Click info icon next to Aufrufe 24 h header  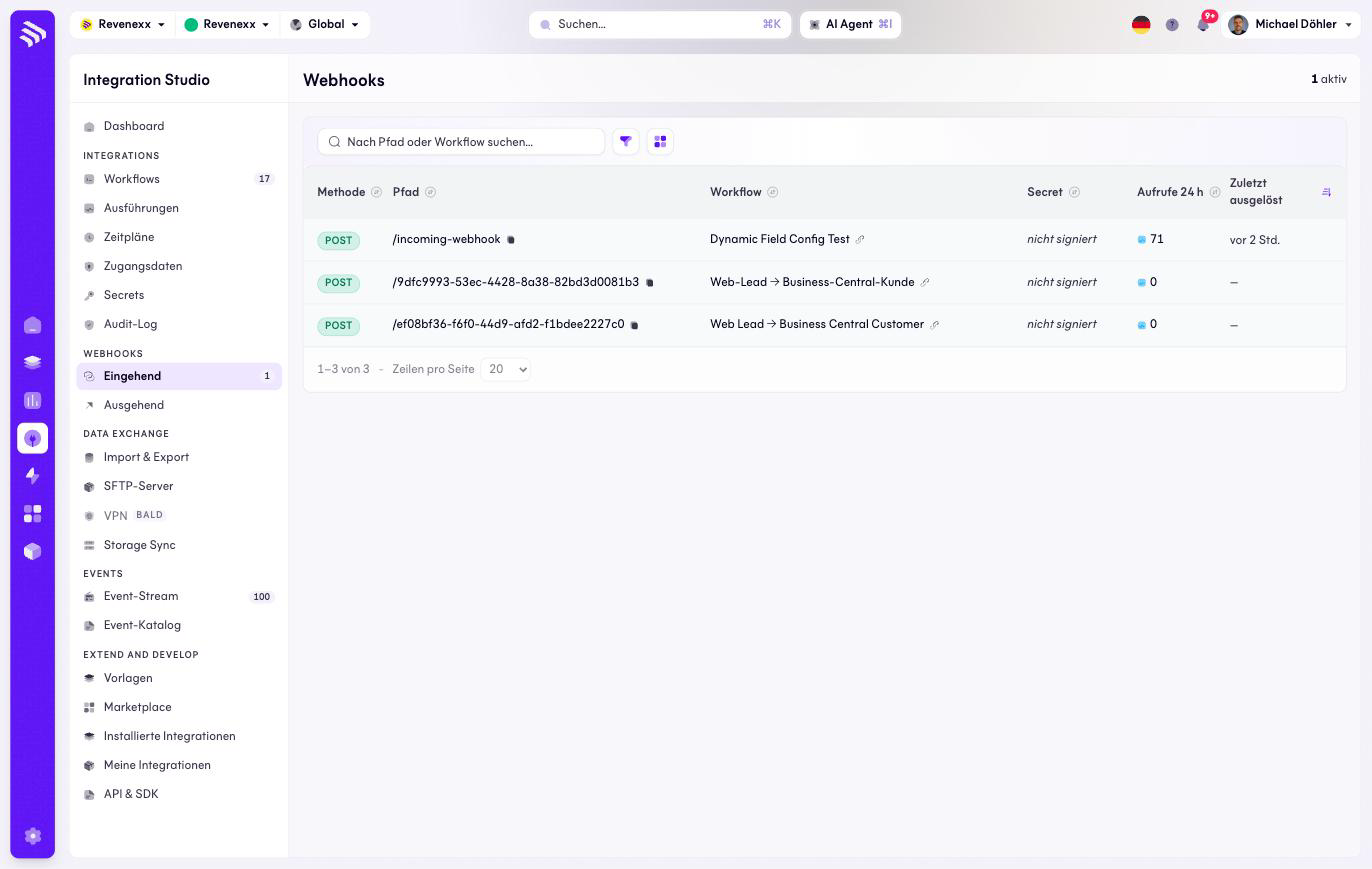[x=1215, y=192]
